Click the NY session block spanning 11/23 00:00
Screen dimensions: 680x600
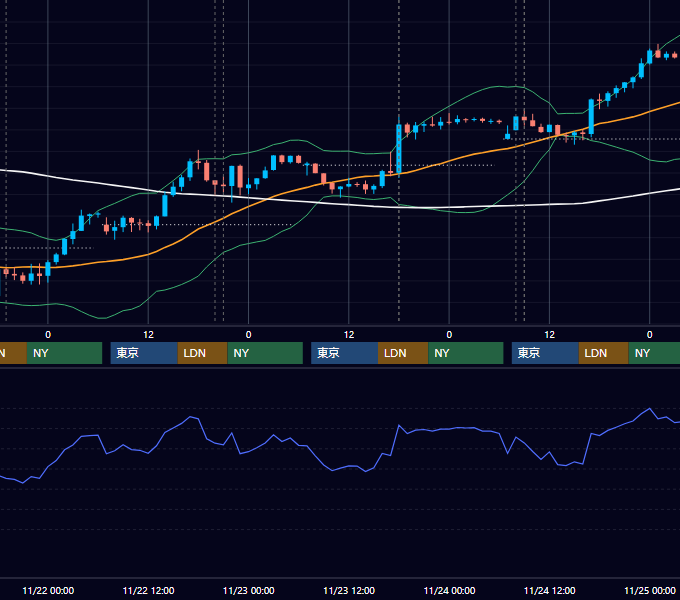click(x=265, y=353)
